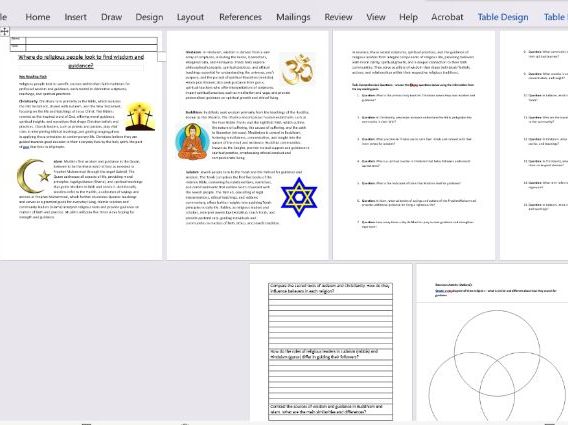Viewport: 568px width, 425px height.
Task: Open the Table Design tab
Action: (503, 17)
